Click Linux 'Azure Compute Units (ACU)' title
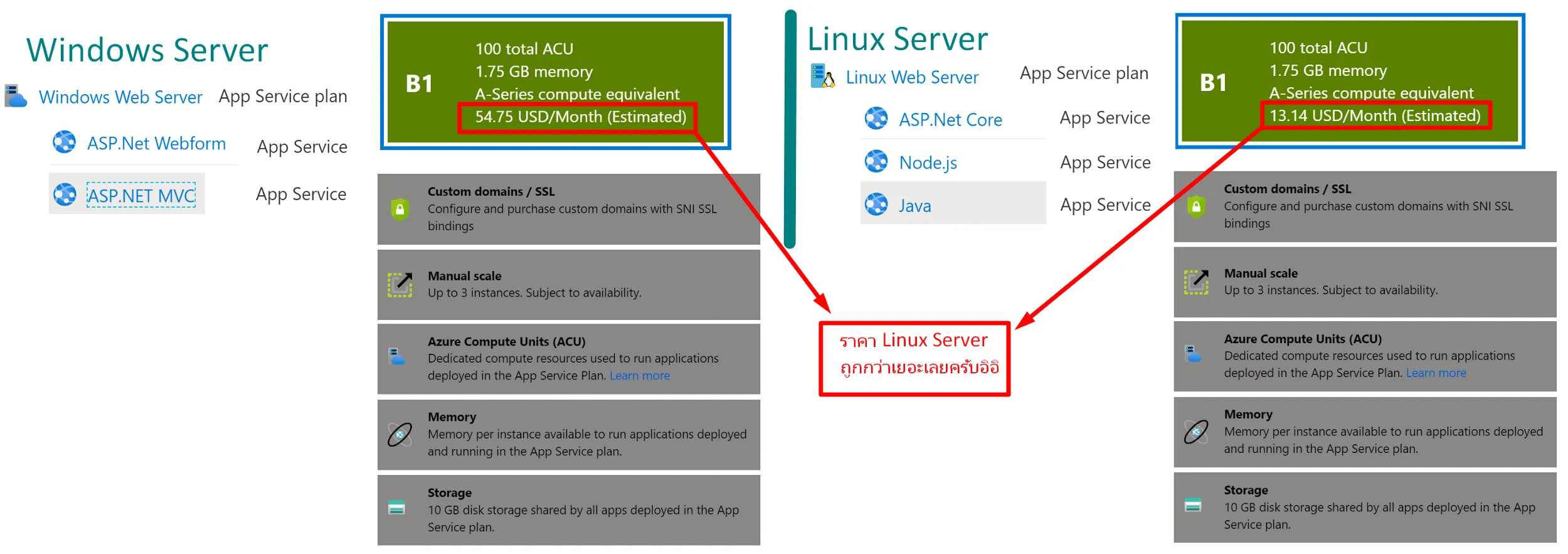 pos(1303,339)
